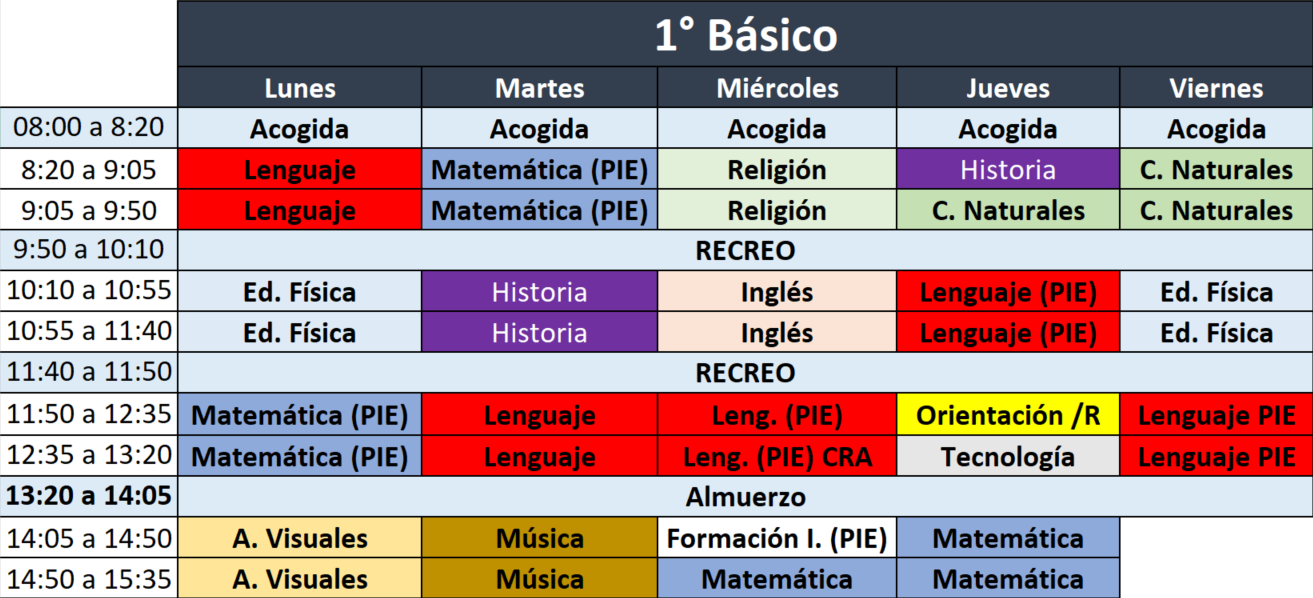
Task: Click the Tecnología cell on Jueves
Action: coord(1008,456)
